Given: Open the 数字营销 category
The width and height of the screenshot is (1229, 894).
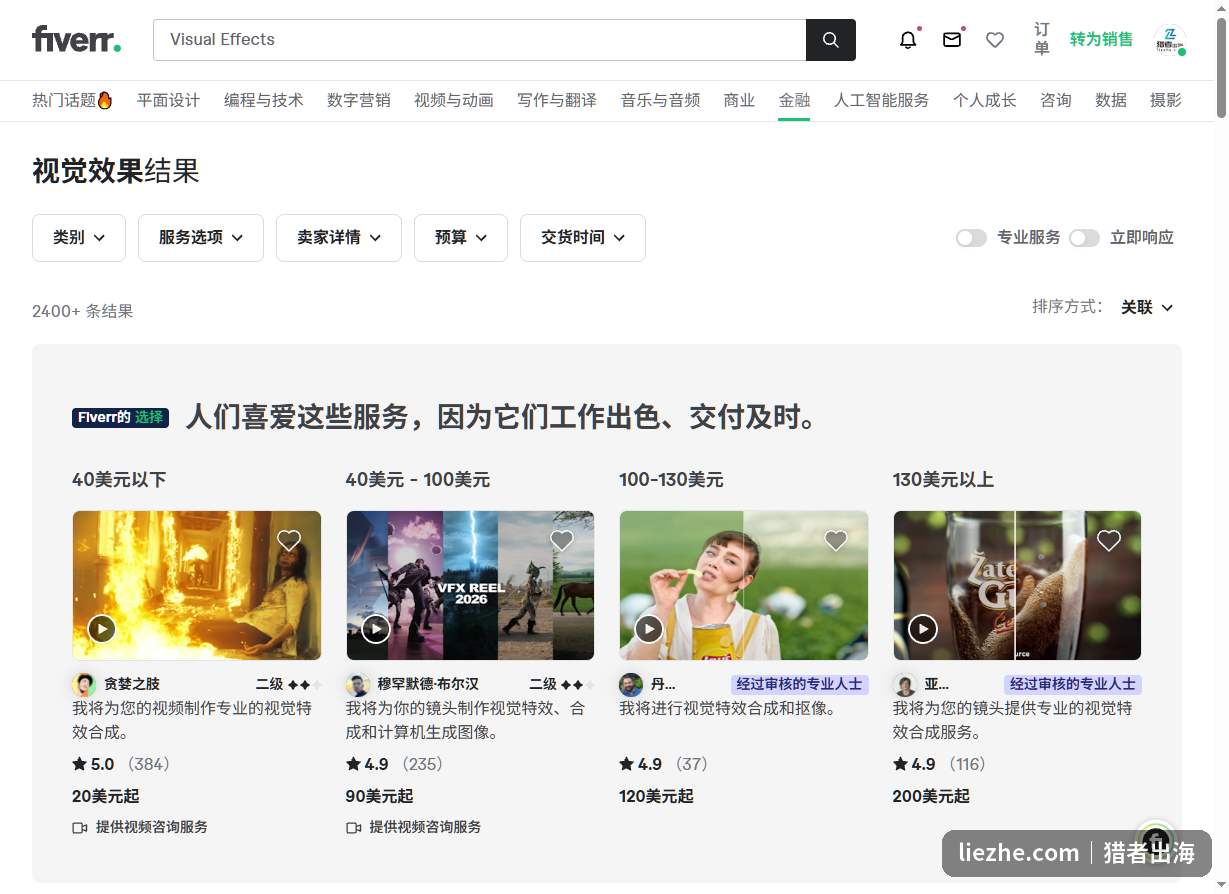Looking at the screenshot, I should pos(359,100).
